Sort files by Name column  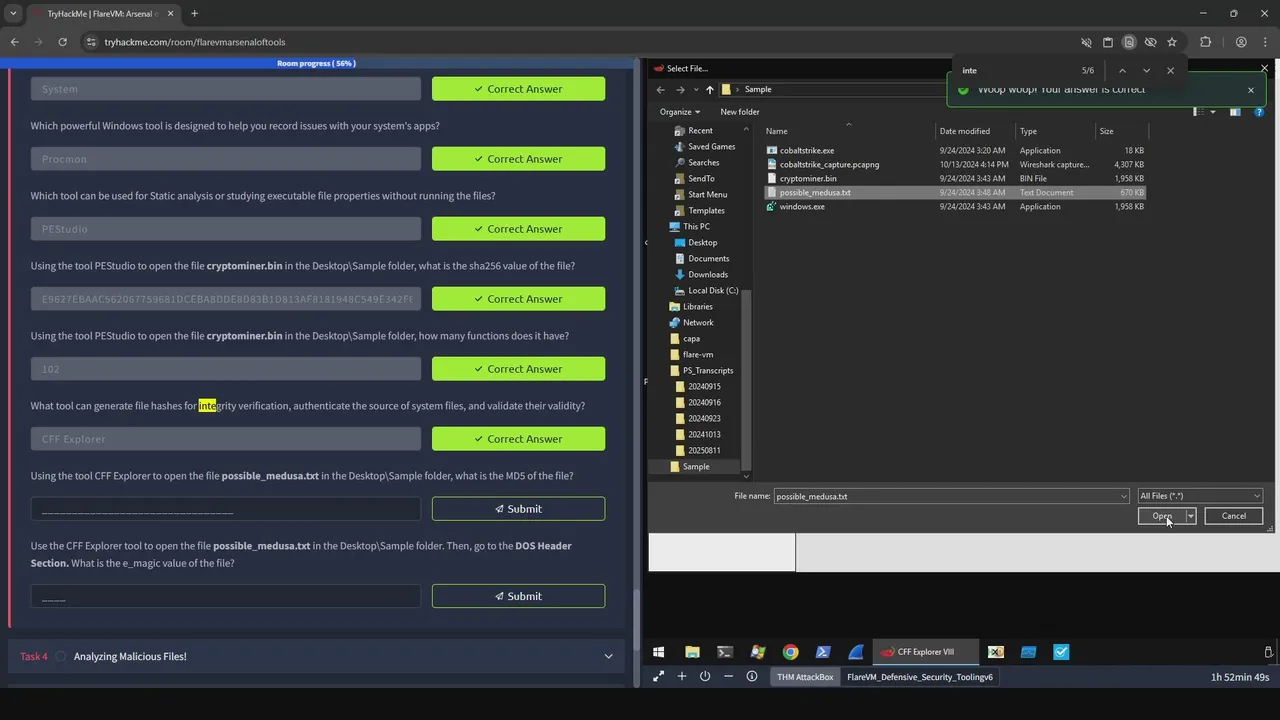[x=776, y=131]
